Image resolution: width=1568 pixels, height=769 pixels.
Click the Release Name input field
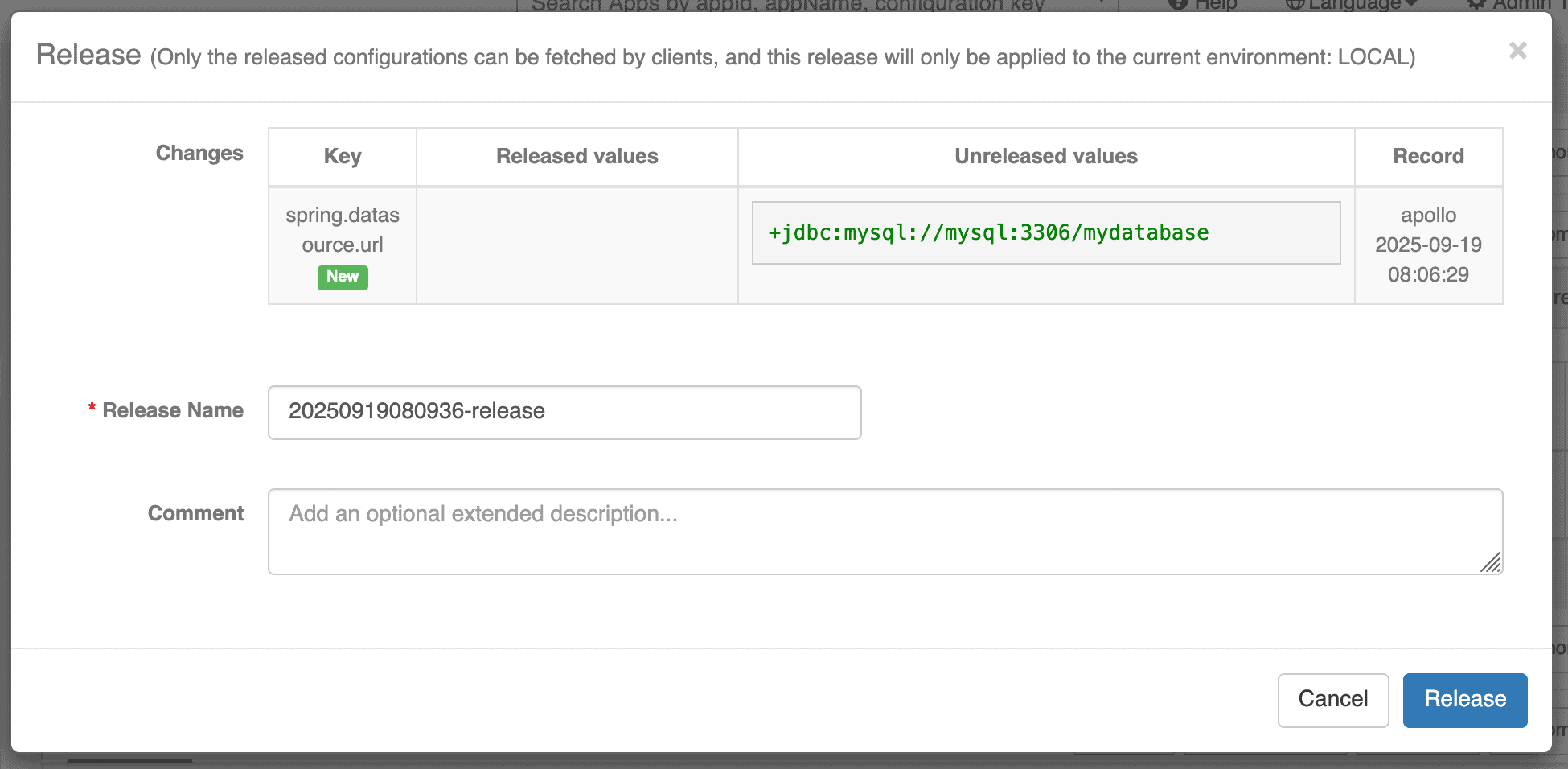click(564, 411)
